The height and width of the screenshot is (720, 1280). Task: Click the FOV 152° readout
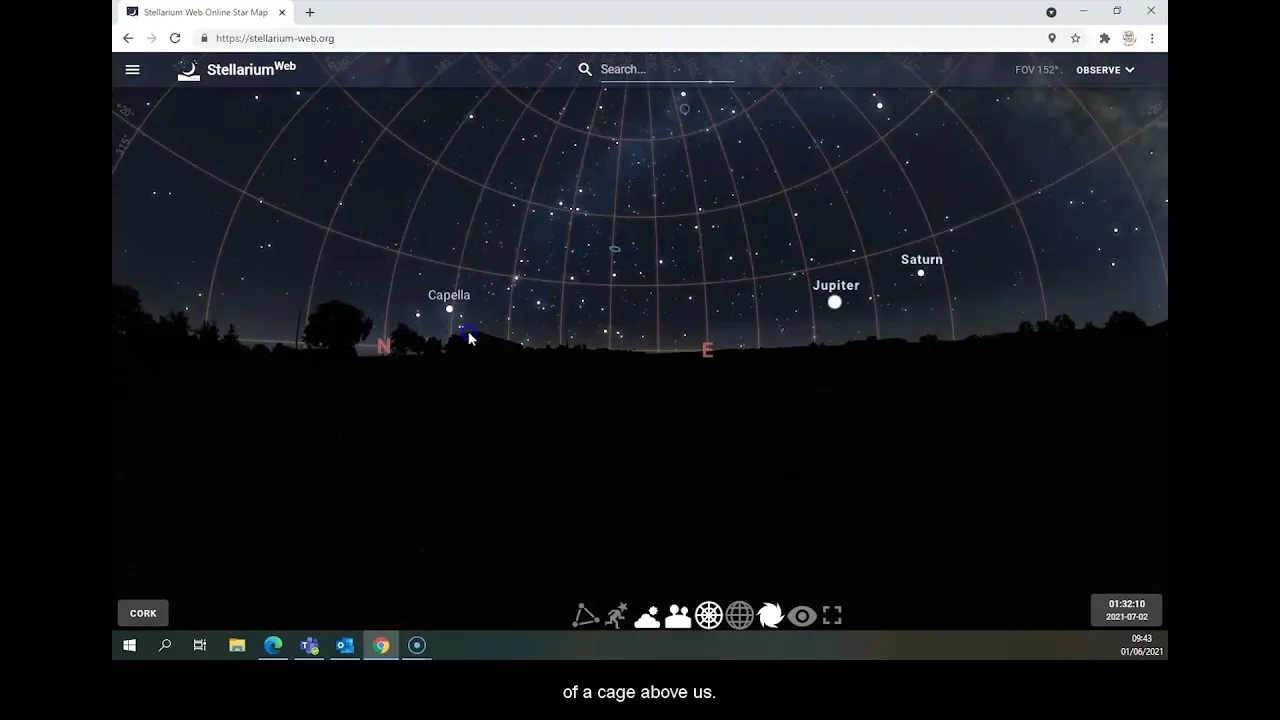coord(1036,70)
